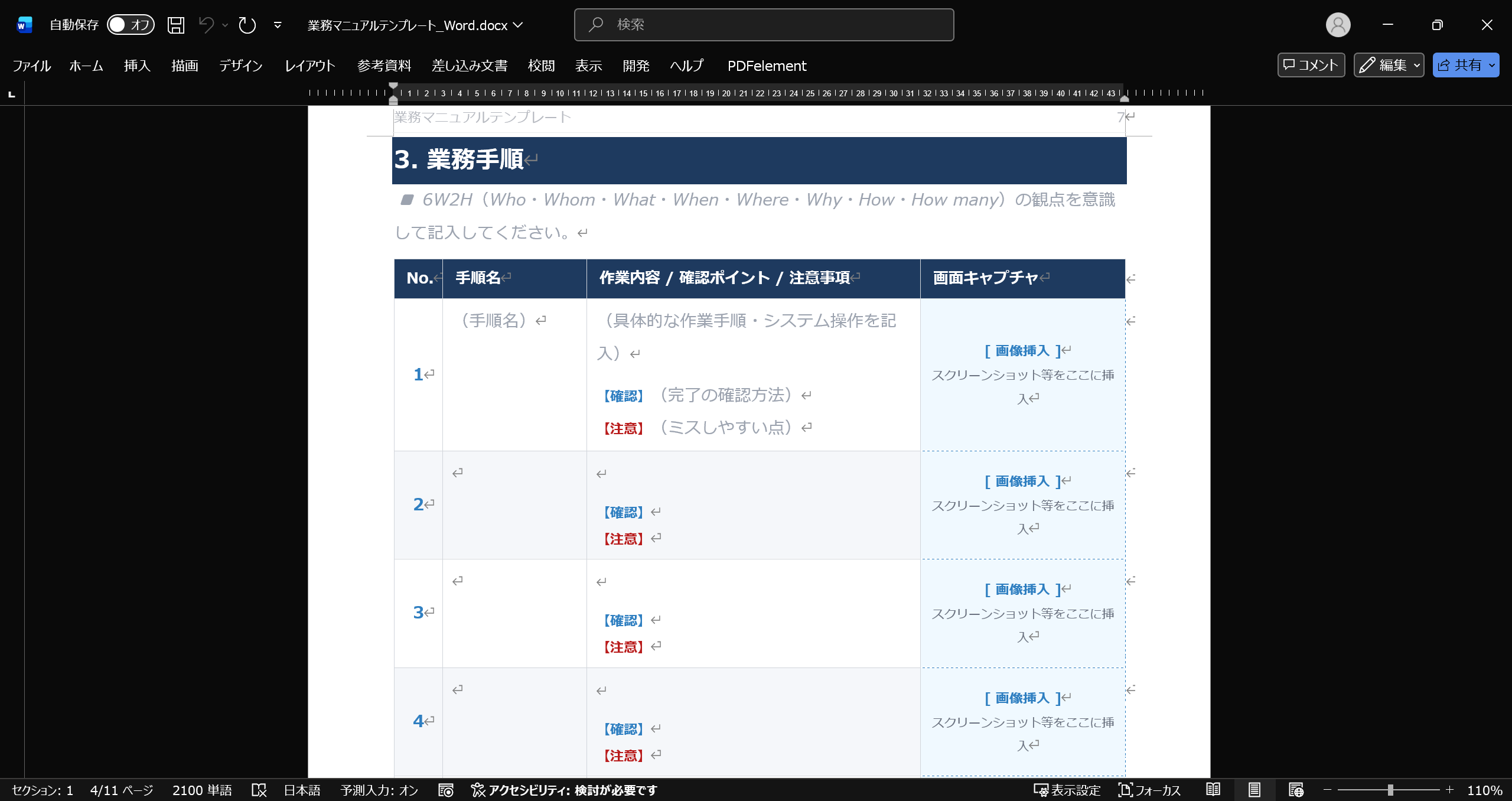The width and height of the screenshot is (1512, 801).
Task: Select Print Layout view button
Action: [1254, 790]
